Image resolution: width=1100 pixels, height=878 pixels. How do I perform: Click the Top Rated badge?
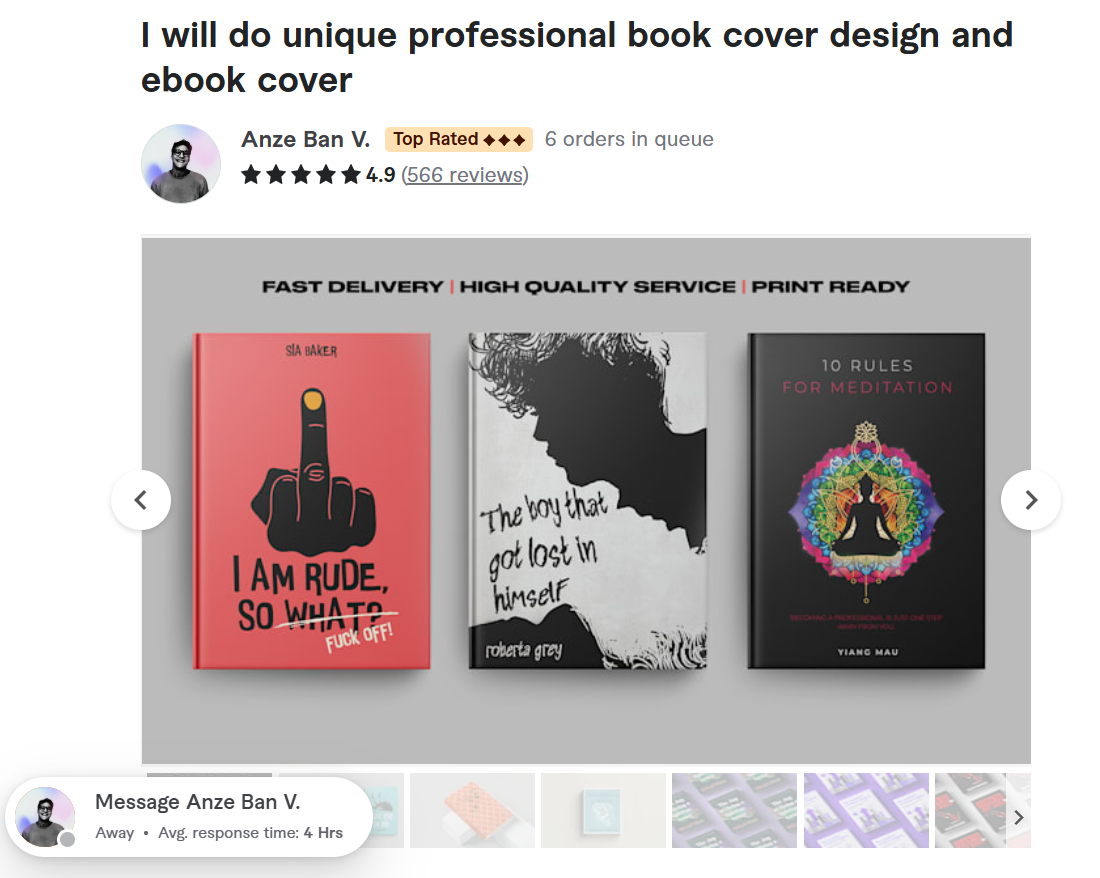click(459, 139)
